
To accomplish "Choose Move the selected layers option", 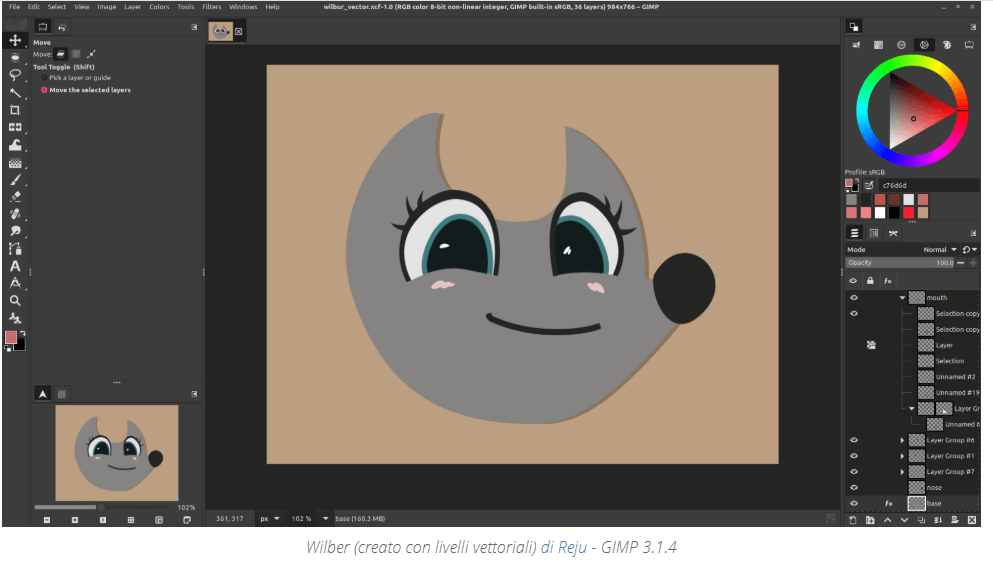I will click(x=85, y=90).
